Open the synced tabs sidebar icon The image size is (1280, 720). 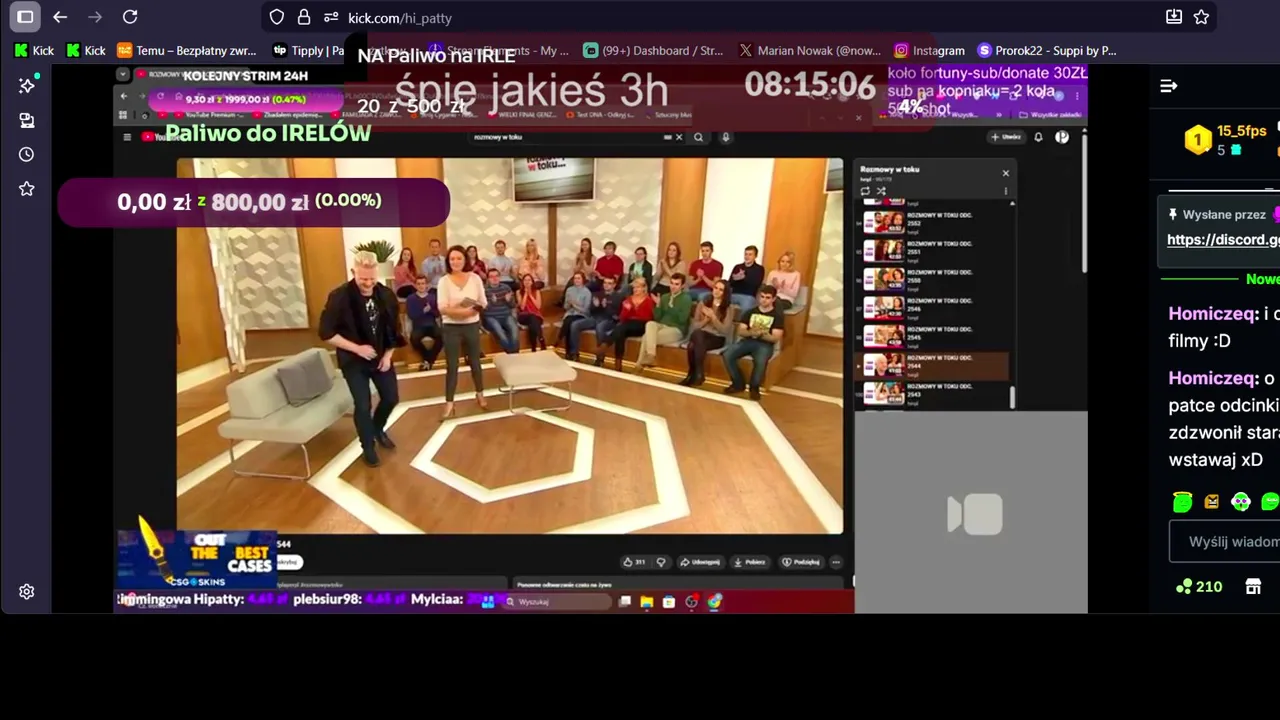27,120
